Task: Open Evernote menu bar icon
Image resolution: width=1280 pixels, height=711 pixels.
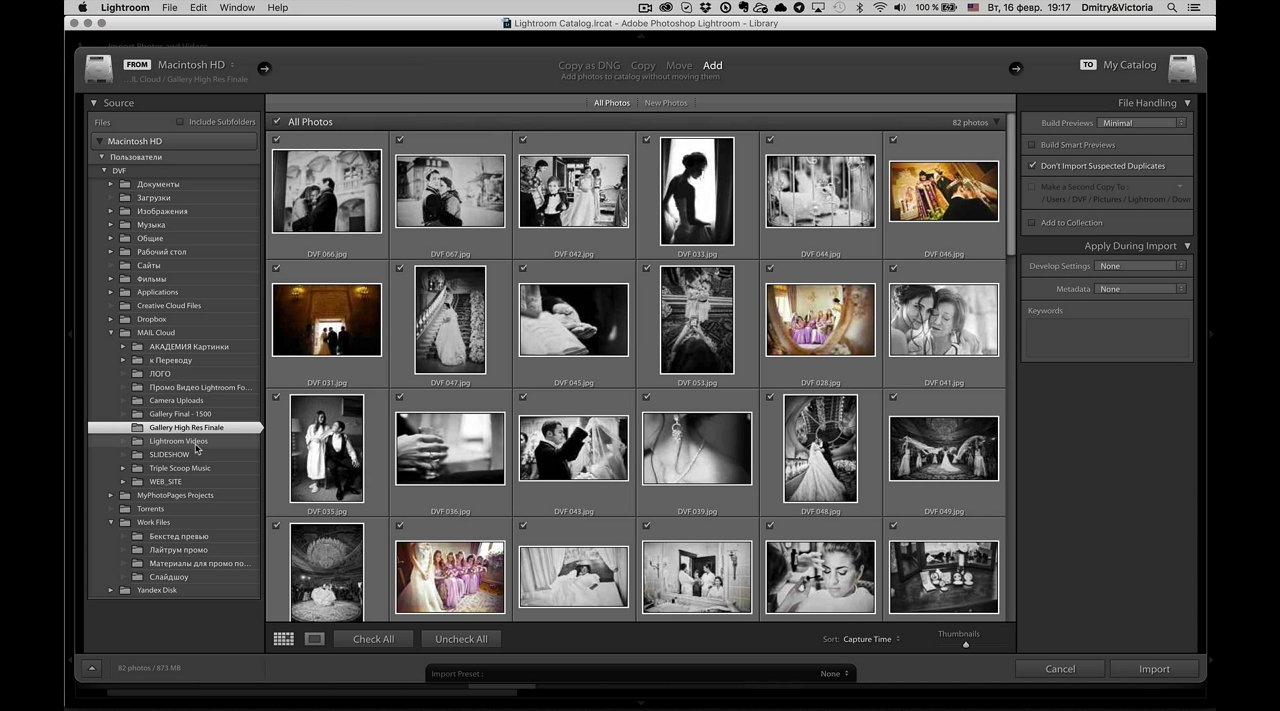Action: coord(744,7)
